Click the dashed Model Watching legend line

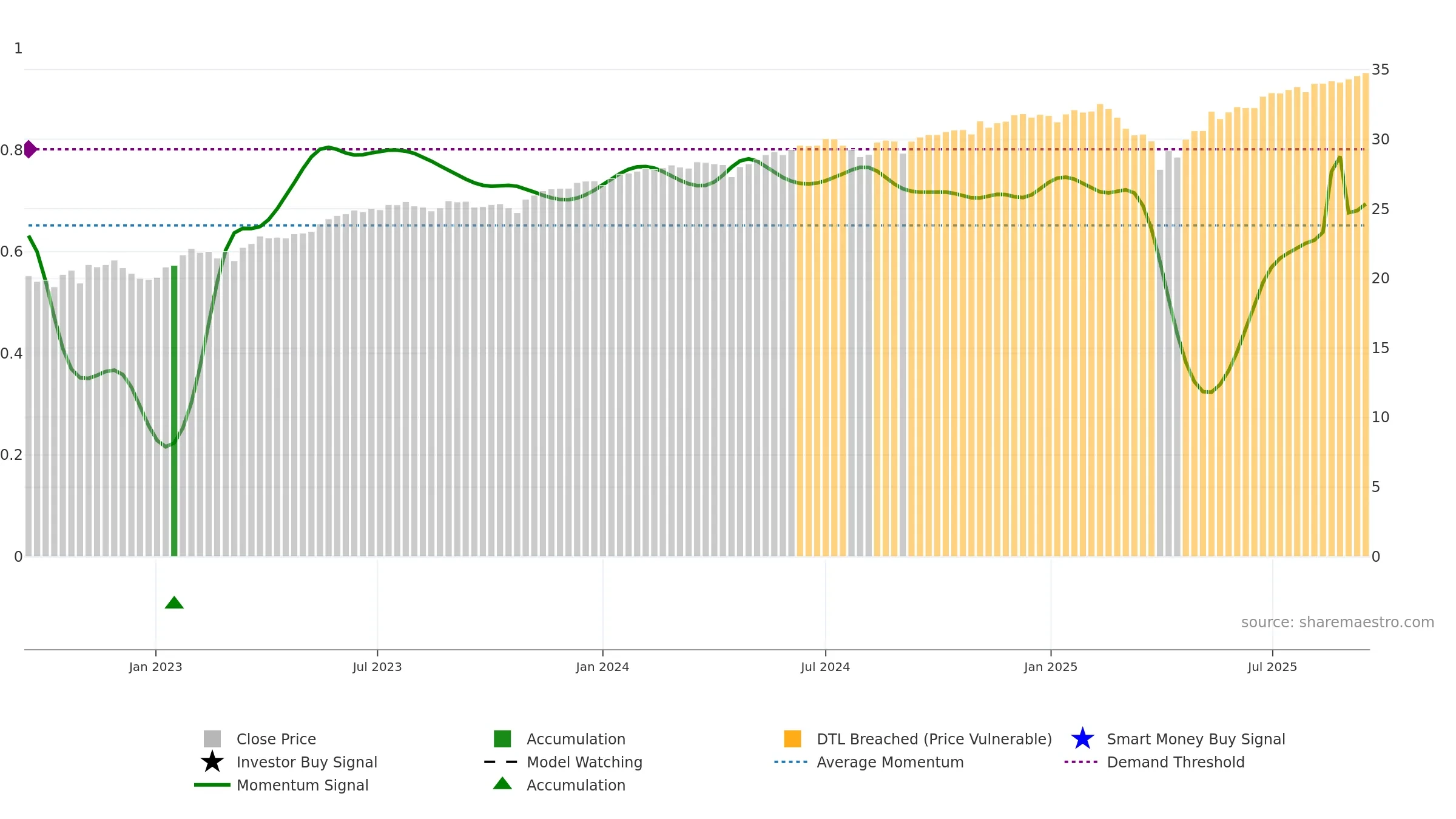(501, 762)
